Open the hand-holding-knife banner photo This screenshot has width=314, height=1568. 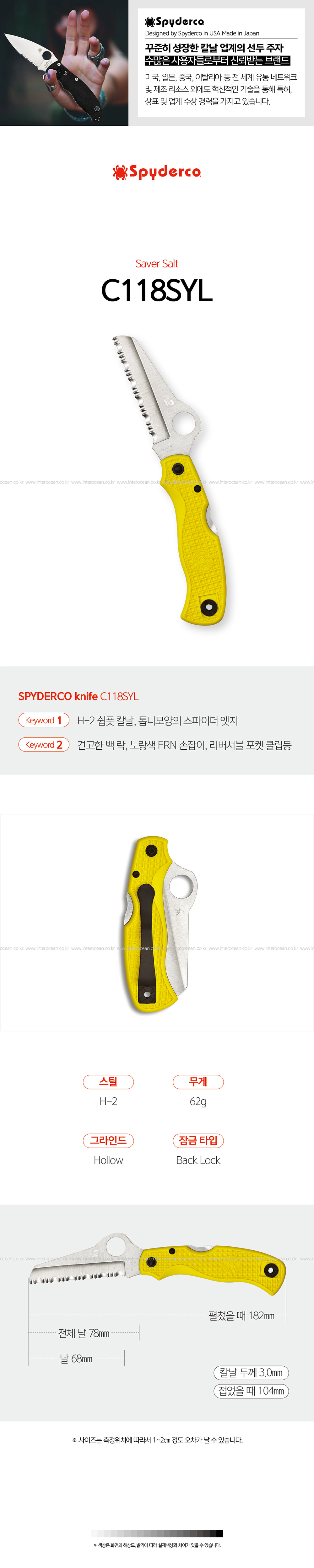(x=64, y=63)
